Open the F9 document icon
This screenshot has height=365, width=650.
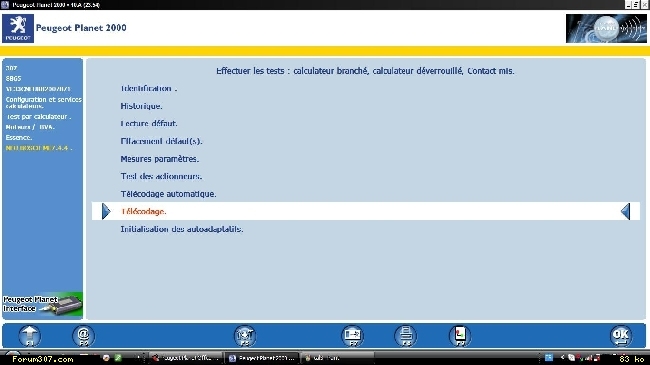pyautogui.click(x=460, y=336)
